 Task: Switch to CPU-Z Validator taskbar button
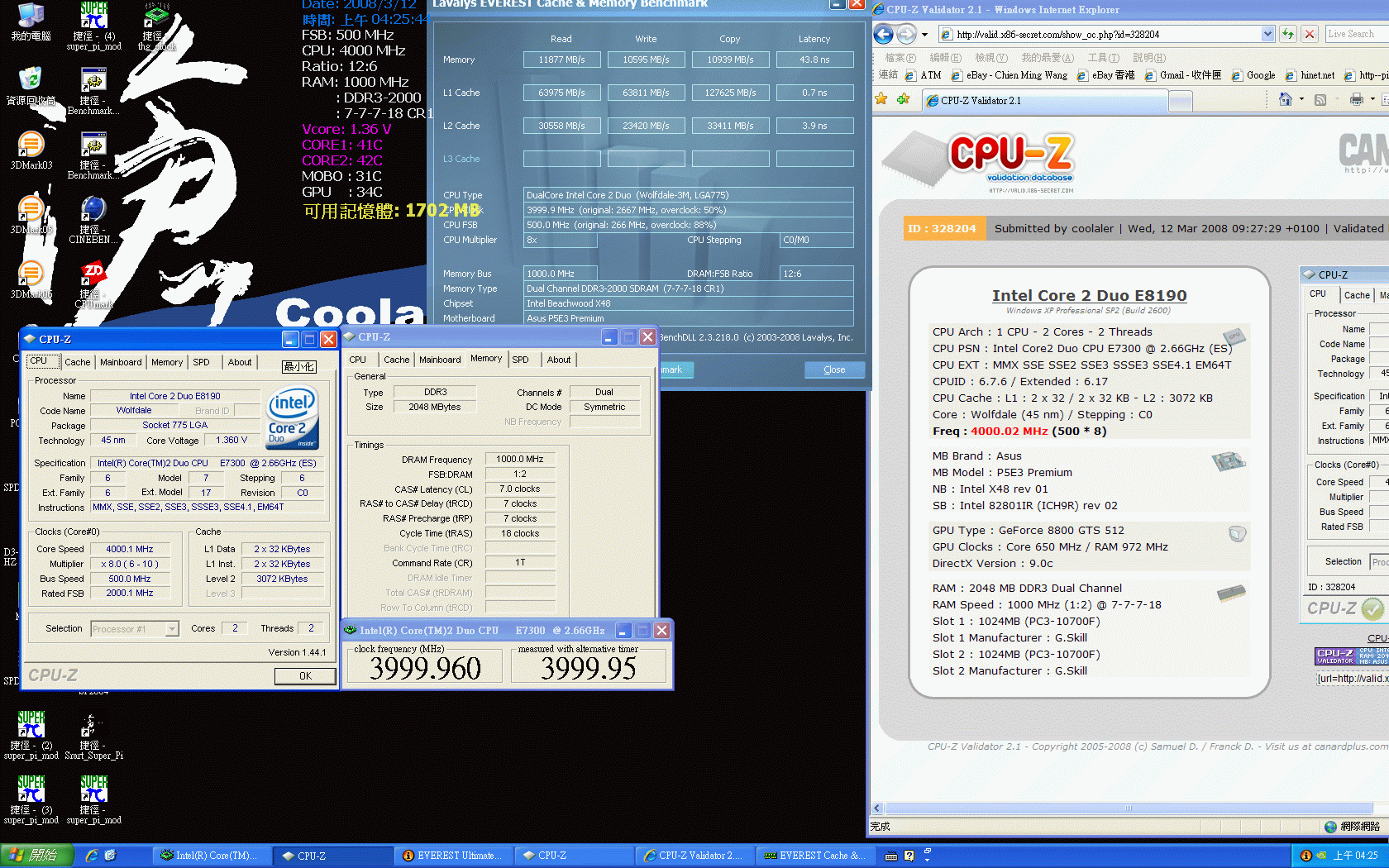pos(694,856)
